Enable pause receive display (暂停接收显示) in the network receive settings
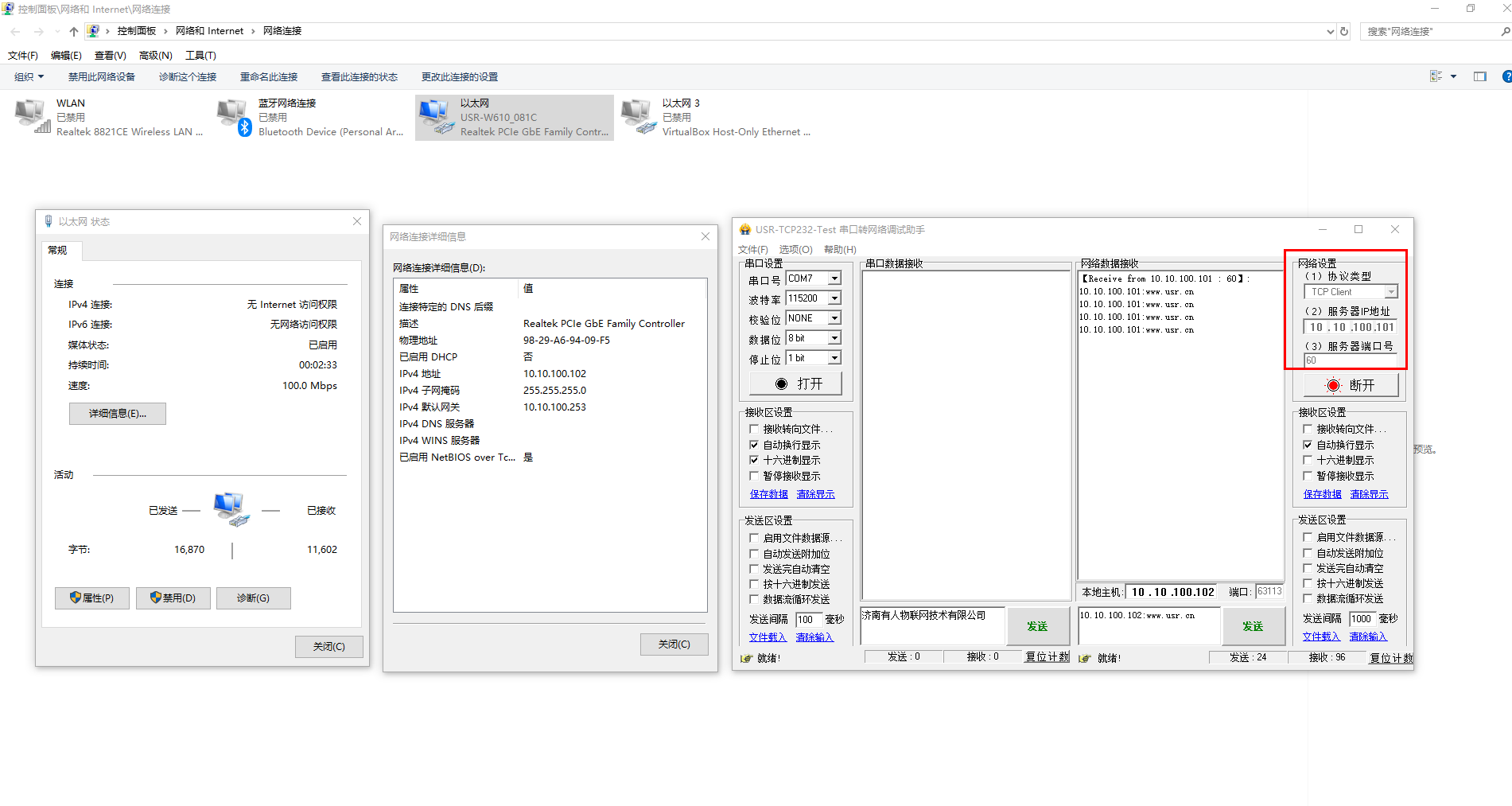Image resolution: width=1512 pixels, height=806 pixels. 1308,476
